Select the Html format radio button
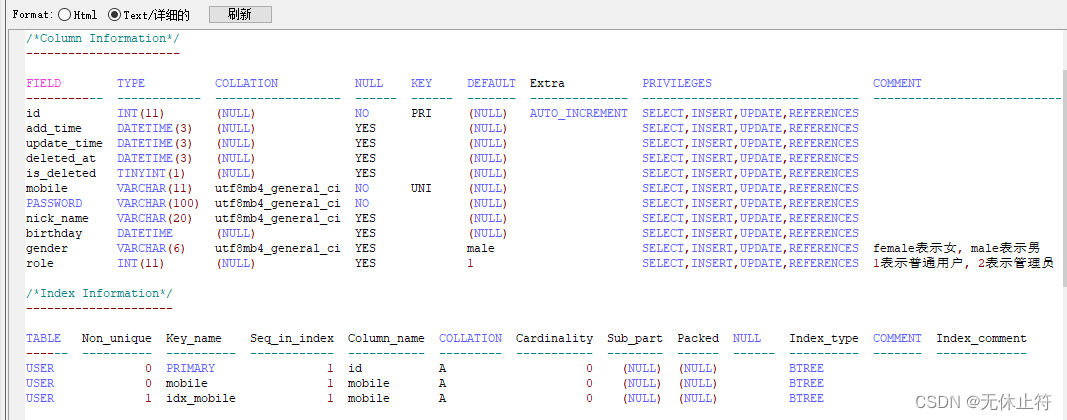This screenshot has width=1067, height=420. [x=64, y=14]
